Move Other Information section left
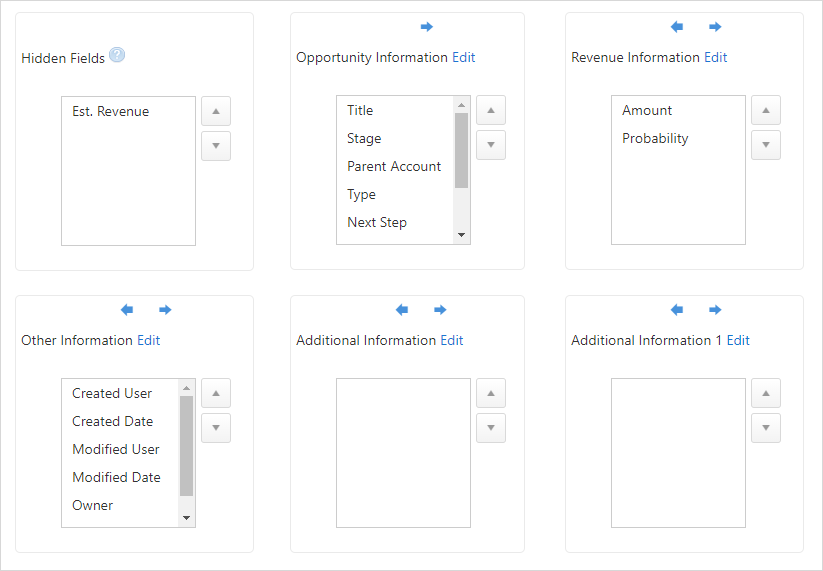The height and width of the screenshot is (571, 823). [x=126, y=310]
